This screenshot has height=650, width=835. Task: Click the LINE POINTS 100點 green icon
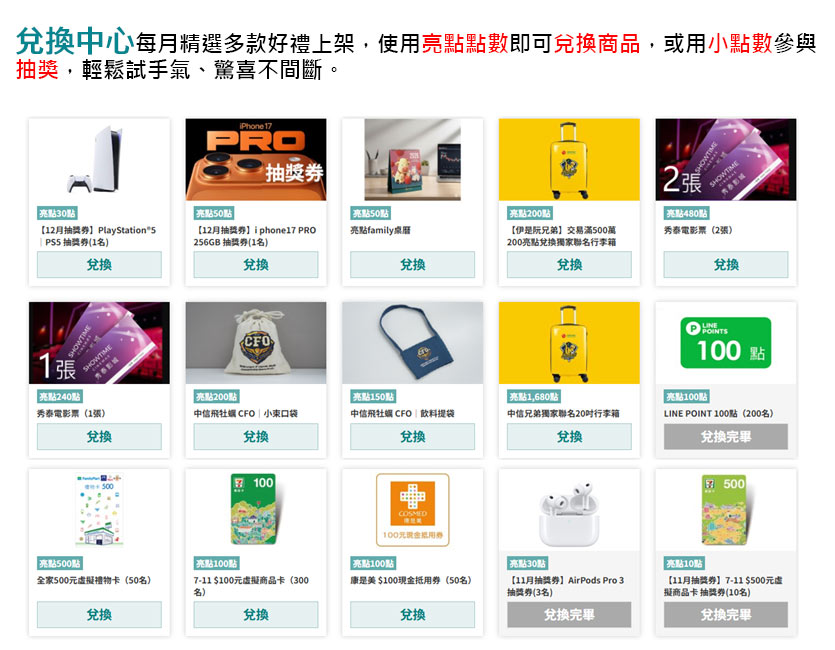click(x=725, y=343)
